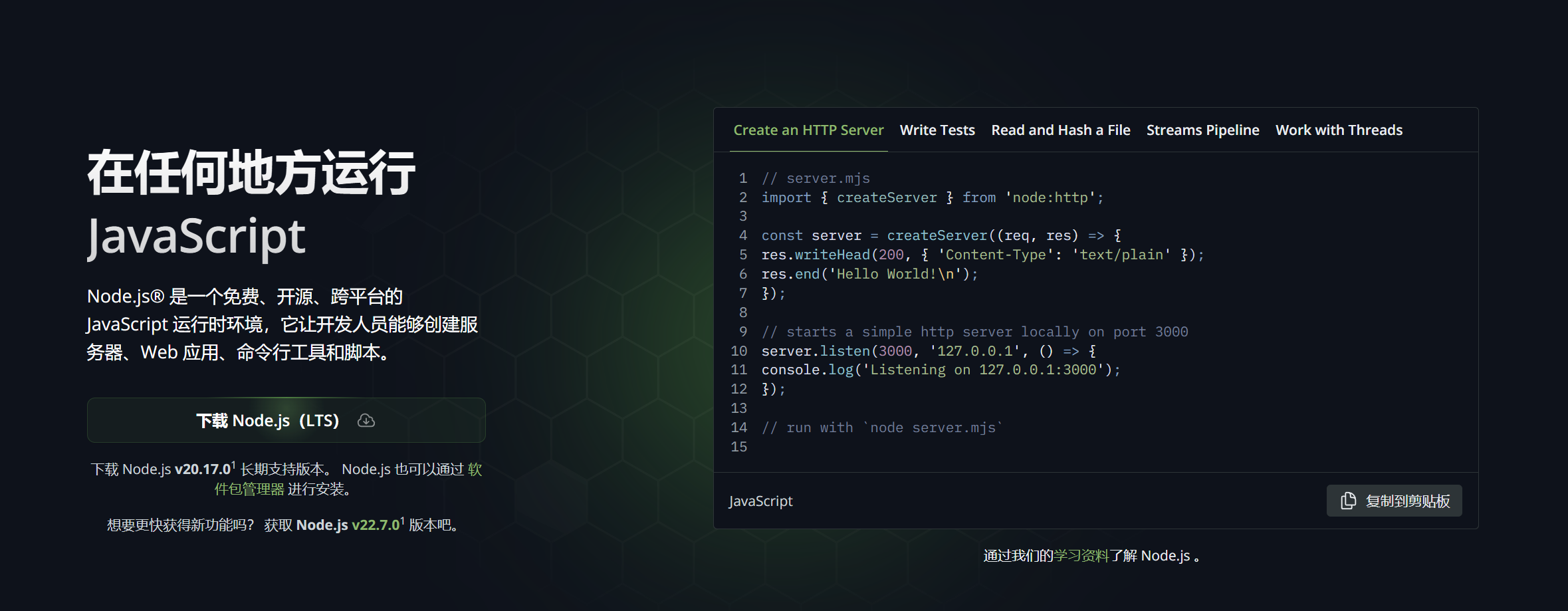Click the large JavaScript heading text
The height and width of the screenshot is (611, 1568).
click(196, 237)
